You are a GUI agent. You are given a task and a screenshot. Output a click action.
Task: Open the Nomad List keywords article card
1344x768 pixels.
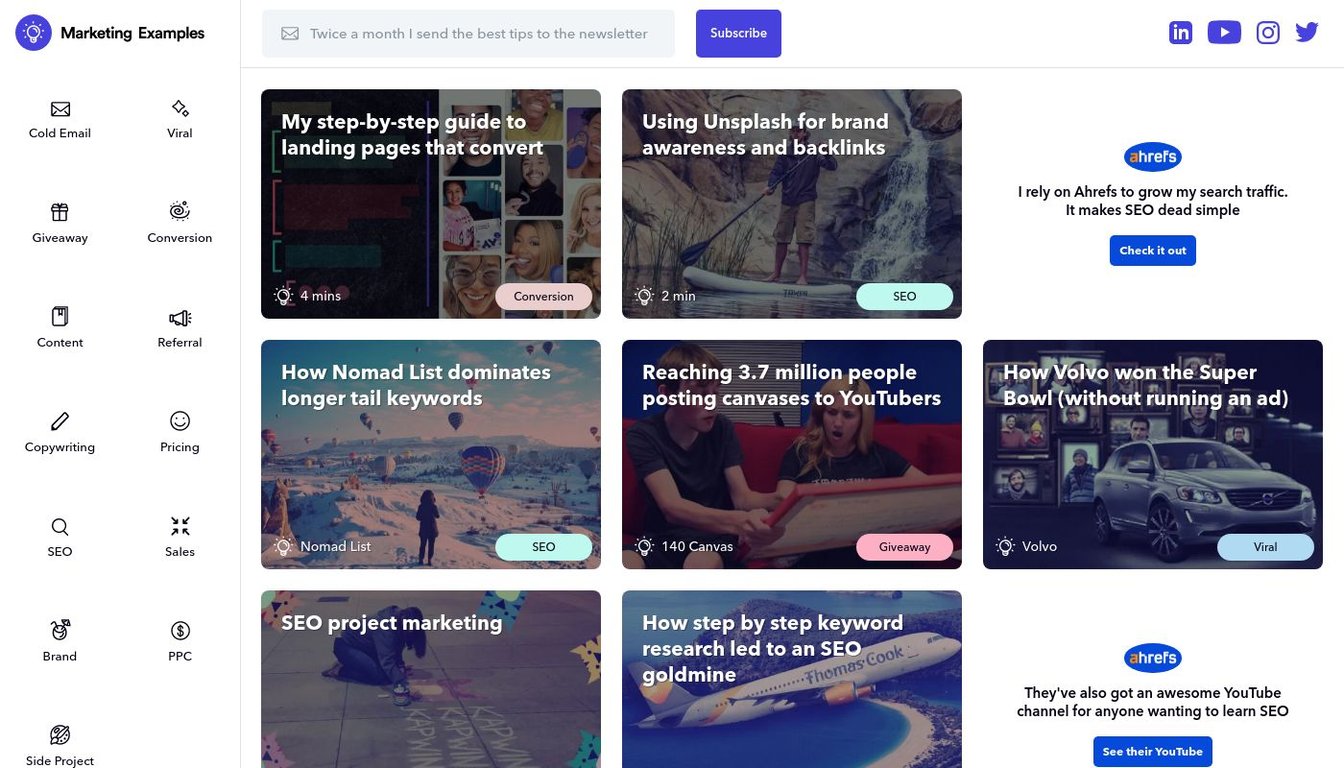(x=431, y=455)
